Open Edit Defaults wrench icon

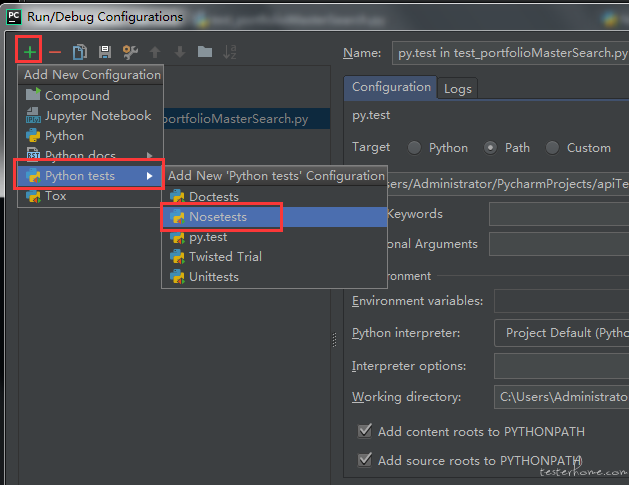click(x=130, y=52)
